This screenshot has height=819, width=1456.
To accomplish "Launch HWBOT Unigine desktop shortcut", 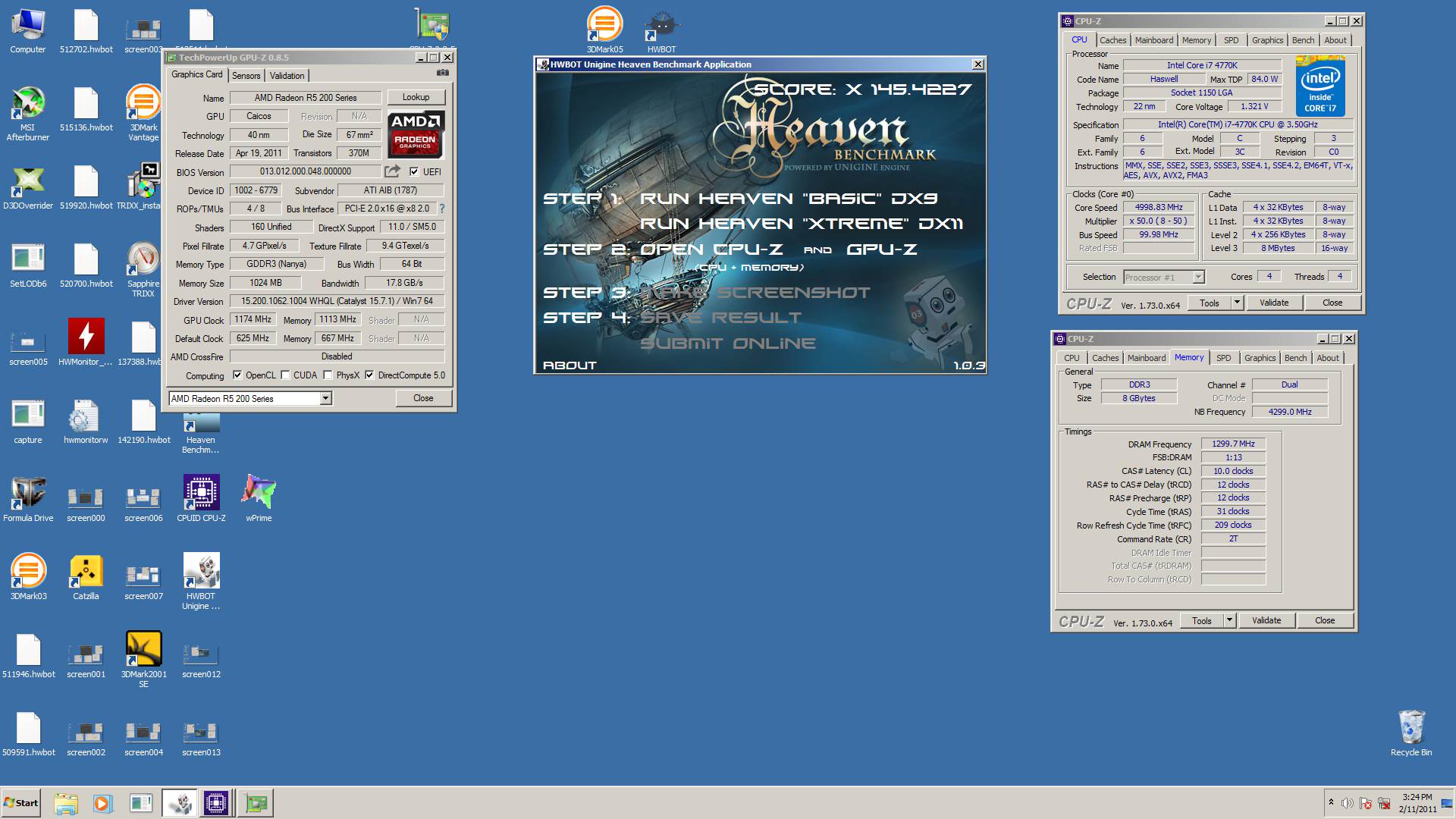I will pyautogui.click(x=201, y=582).
